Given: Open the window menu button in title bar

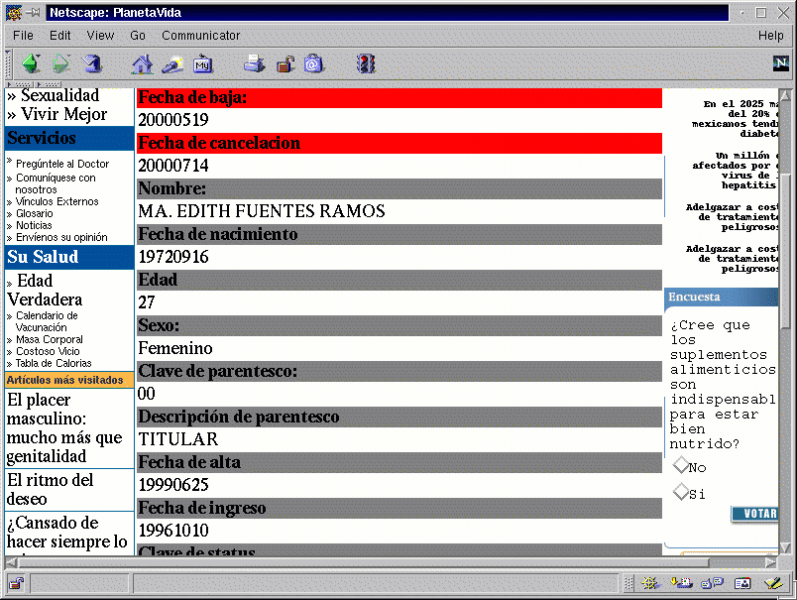Looking at the screenshot, I should click(13, 12).
